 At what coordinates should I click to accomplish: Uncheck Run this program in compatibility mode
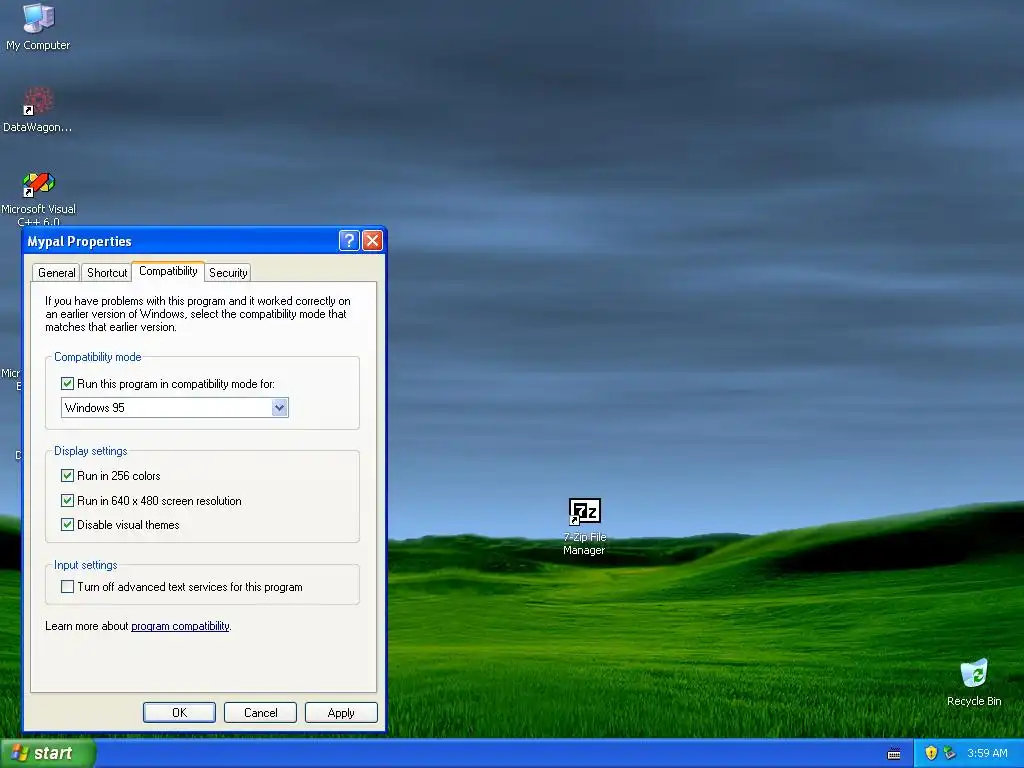coord(67,383)
